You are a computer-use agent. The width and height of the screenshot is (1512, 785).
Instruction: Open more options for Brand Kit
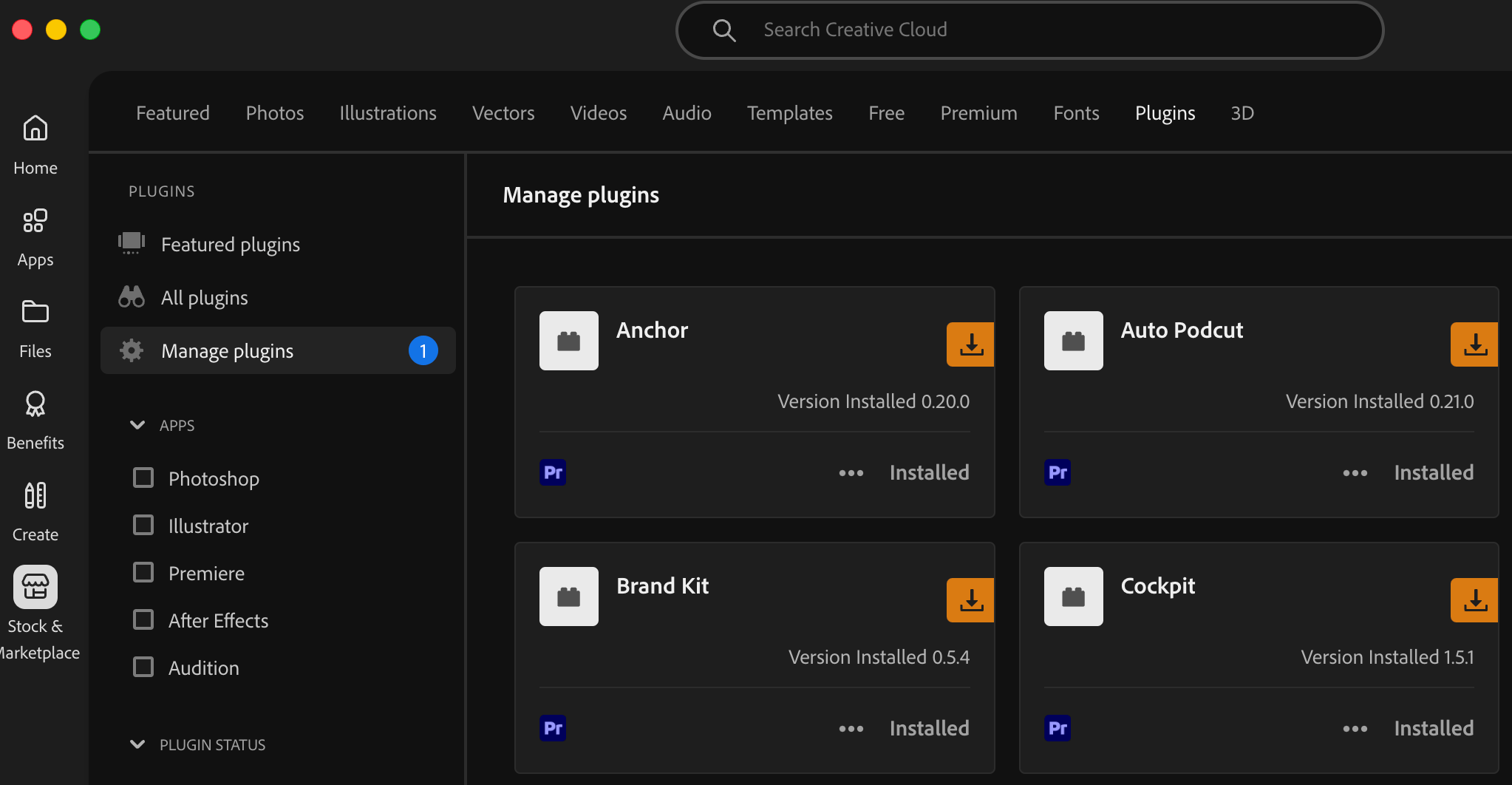(x=851, y=729)
